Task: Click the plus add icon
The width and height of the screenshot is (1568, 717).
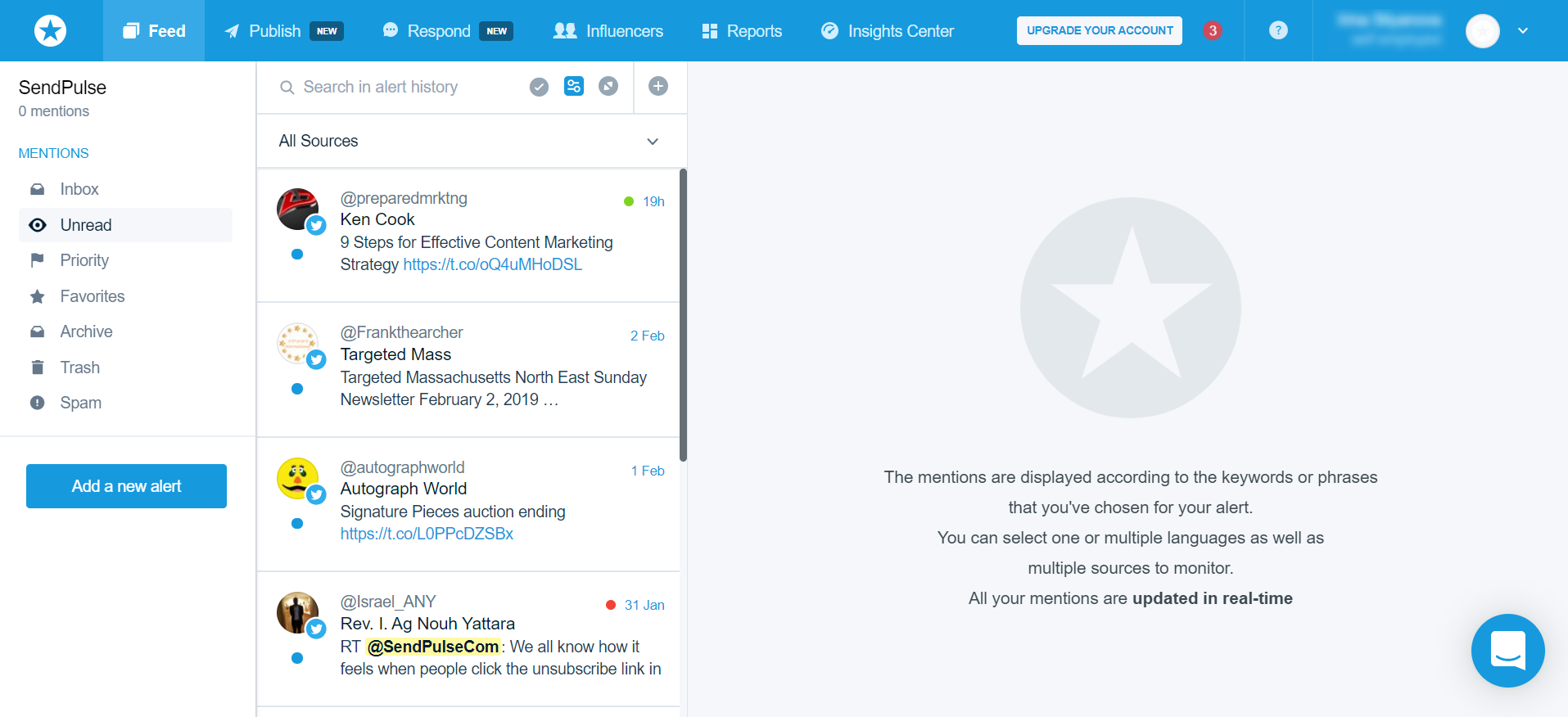Action: pos(658,86)
